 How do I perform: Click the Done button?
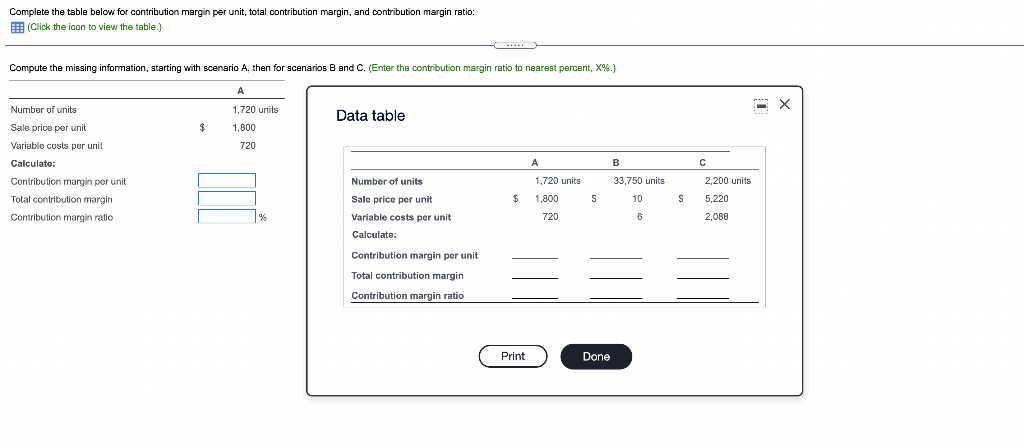click(596, 357)
